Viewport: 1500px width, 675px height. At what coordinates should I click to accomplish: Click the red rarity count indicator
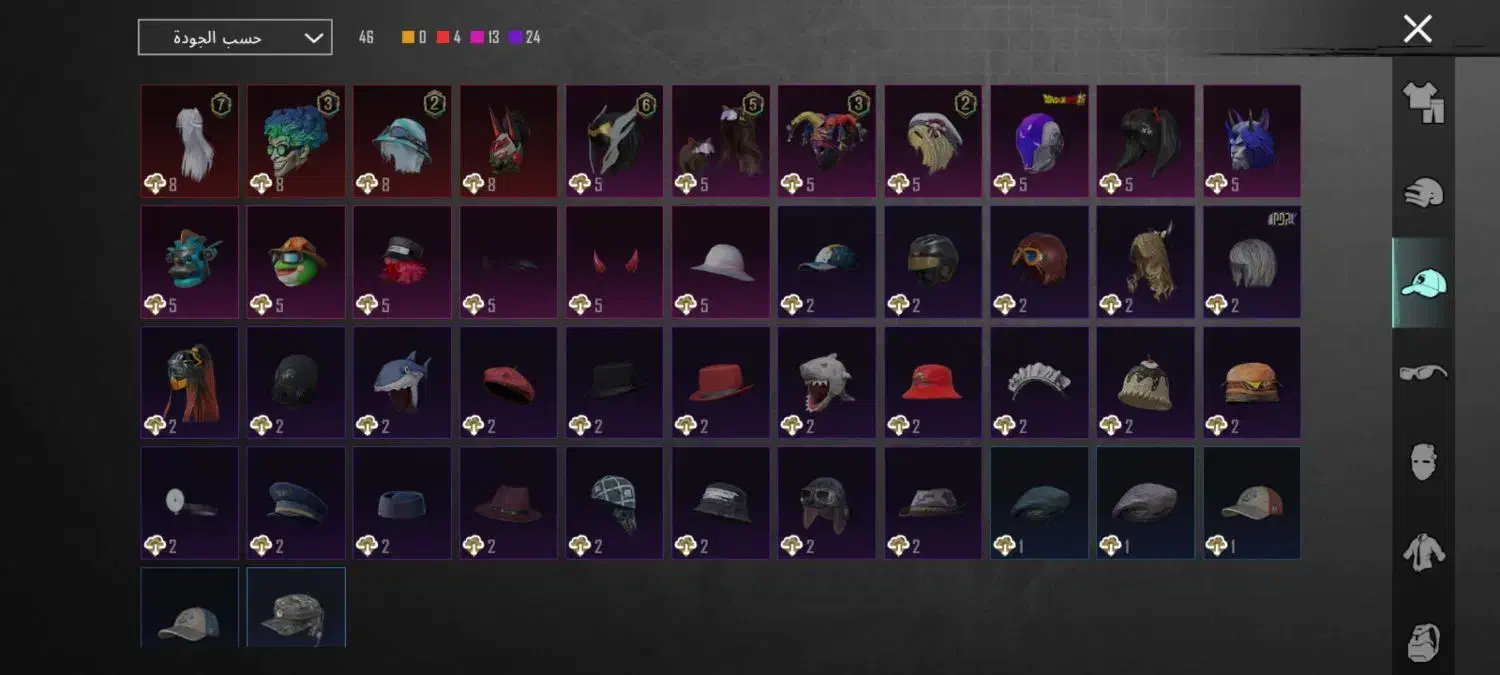click(x=448, y=38)
